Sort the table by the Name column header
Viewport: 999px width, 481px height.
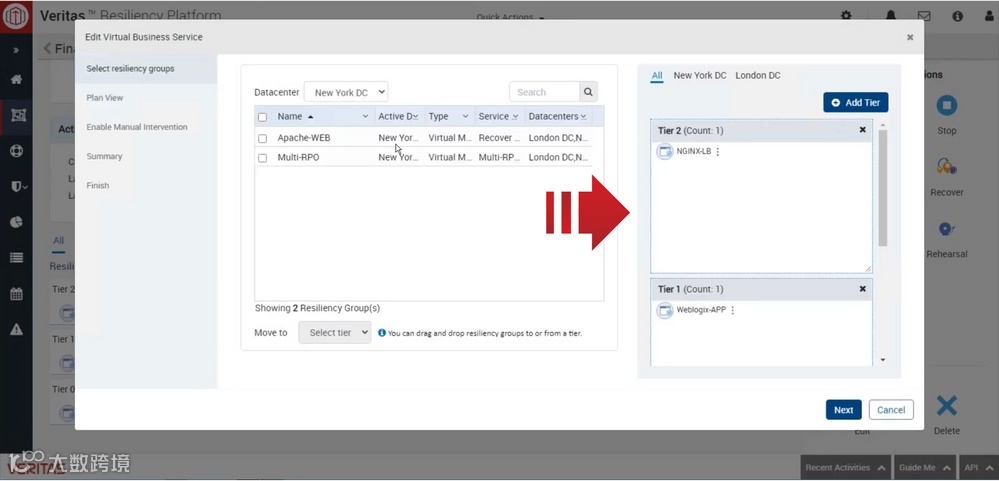[295, 117]
